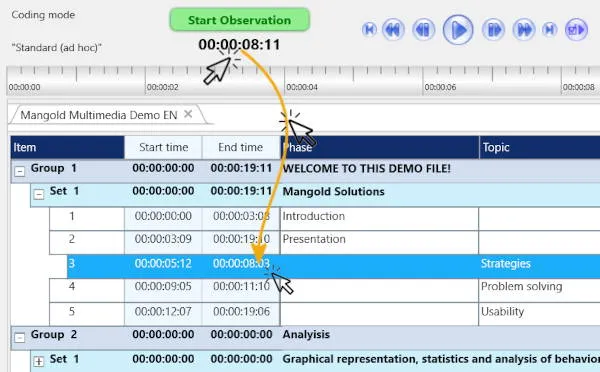Jump to the video end
Image resolution: width=600 pixels, height=372 pixels.
pos(549,29)
